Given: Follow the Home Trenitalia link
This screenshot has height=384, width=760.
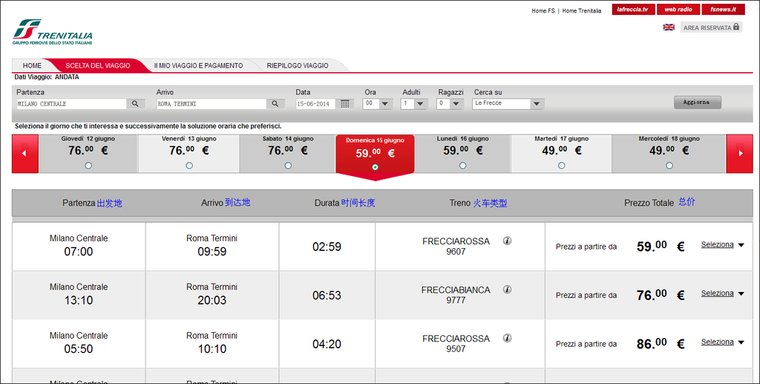Looking at the screenshot, I should [582, 10].
